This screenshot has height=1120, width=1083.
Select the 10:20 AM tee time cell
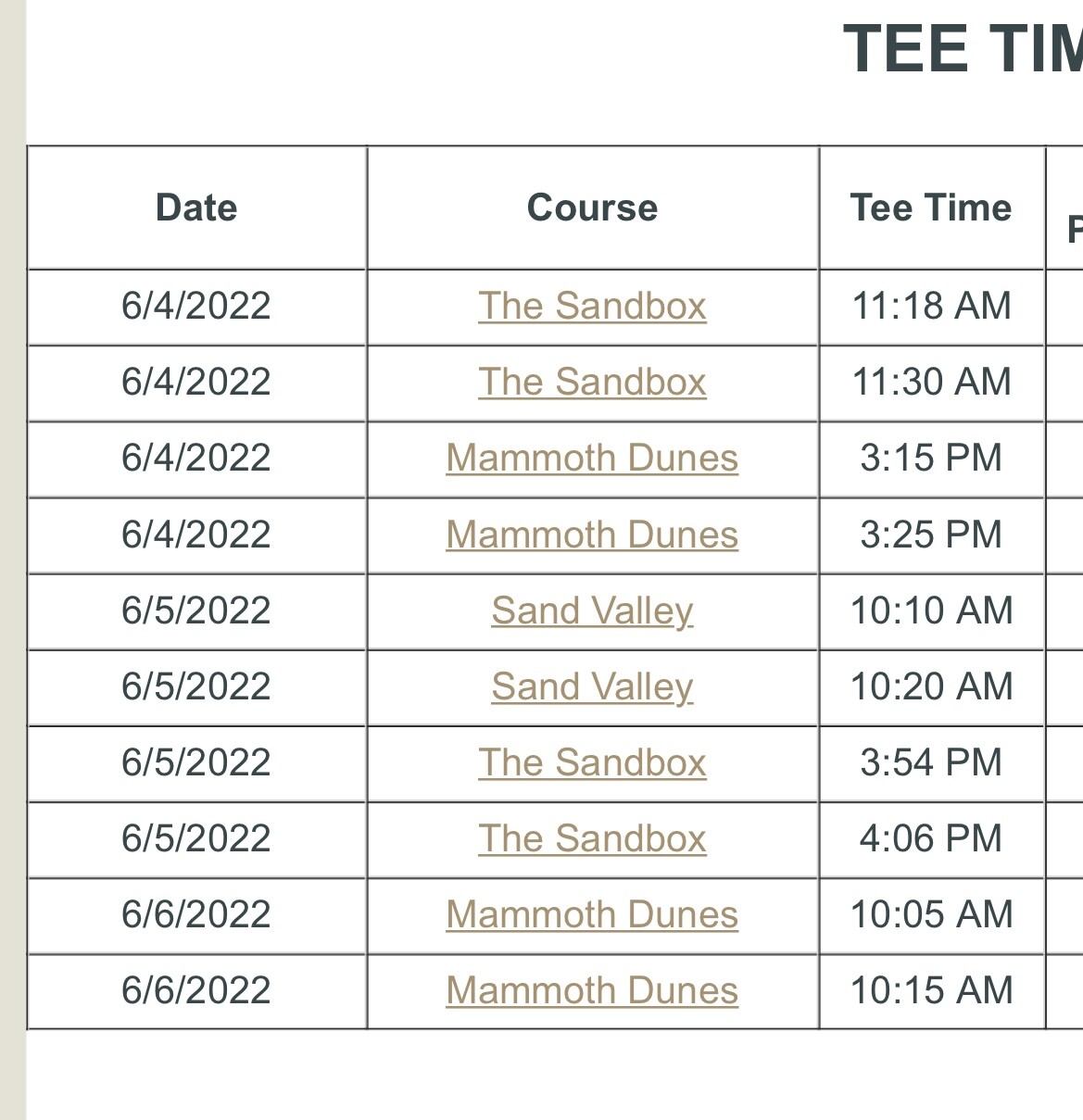931,687
